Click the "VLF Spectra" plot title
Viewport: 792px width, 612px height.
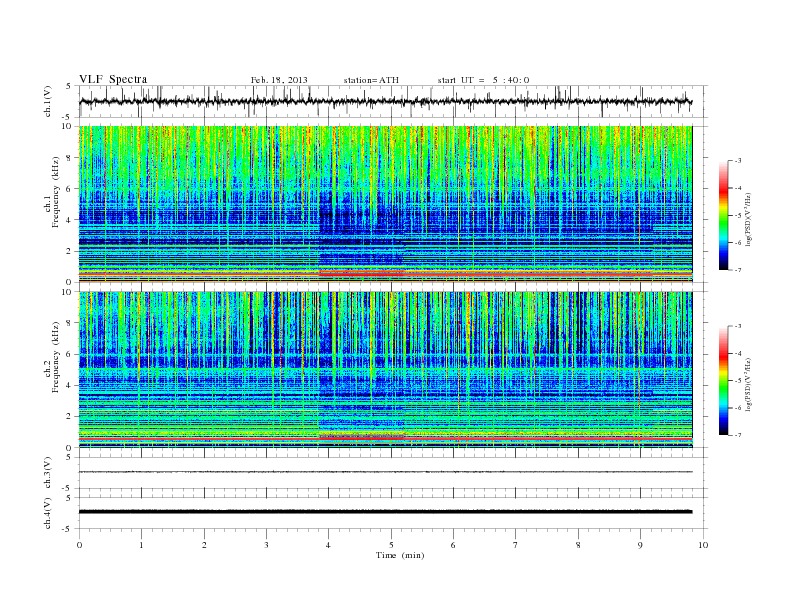point(113,79)
